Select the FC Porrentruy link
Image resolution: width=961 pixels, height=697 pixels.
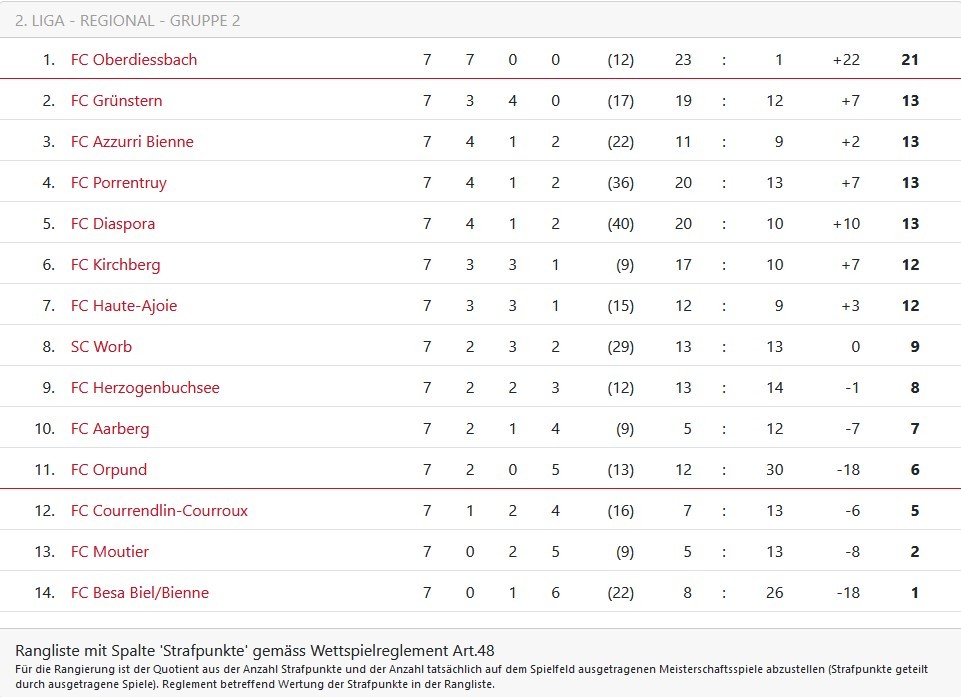(119, 183)
